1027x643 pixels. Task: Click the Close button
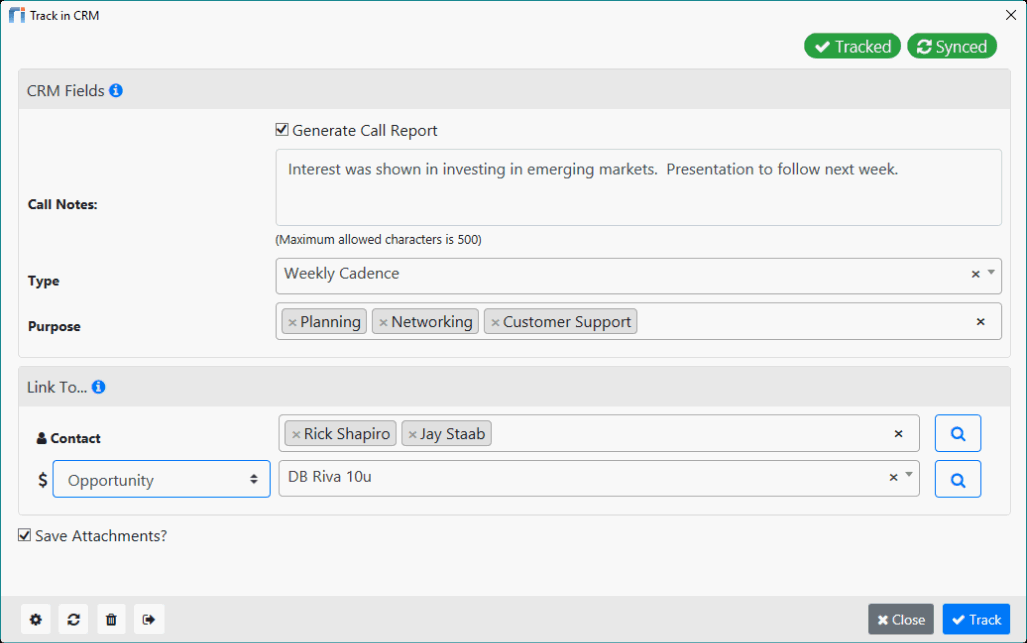click(901, 619)
